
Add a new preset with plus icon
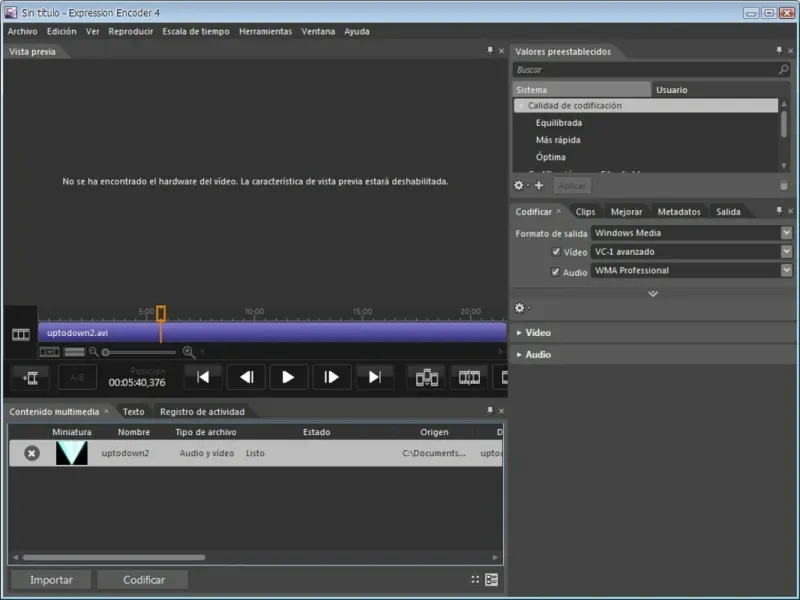pyautogui.click(x=539, y=185)
